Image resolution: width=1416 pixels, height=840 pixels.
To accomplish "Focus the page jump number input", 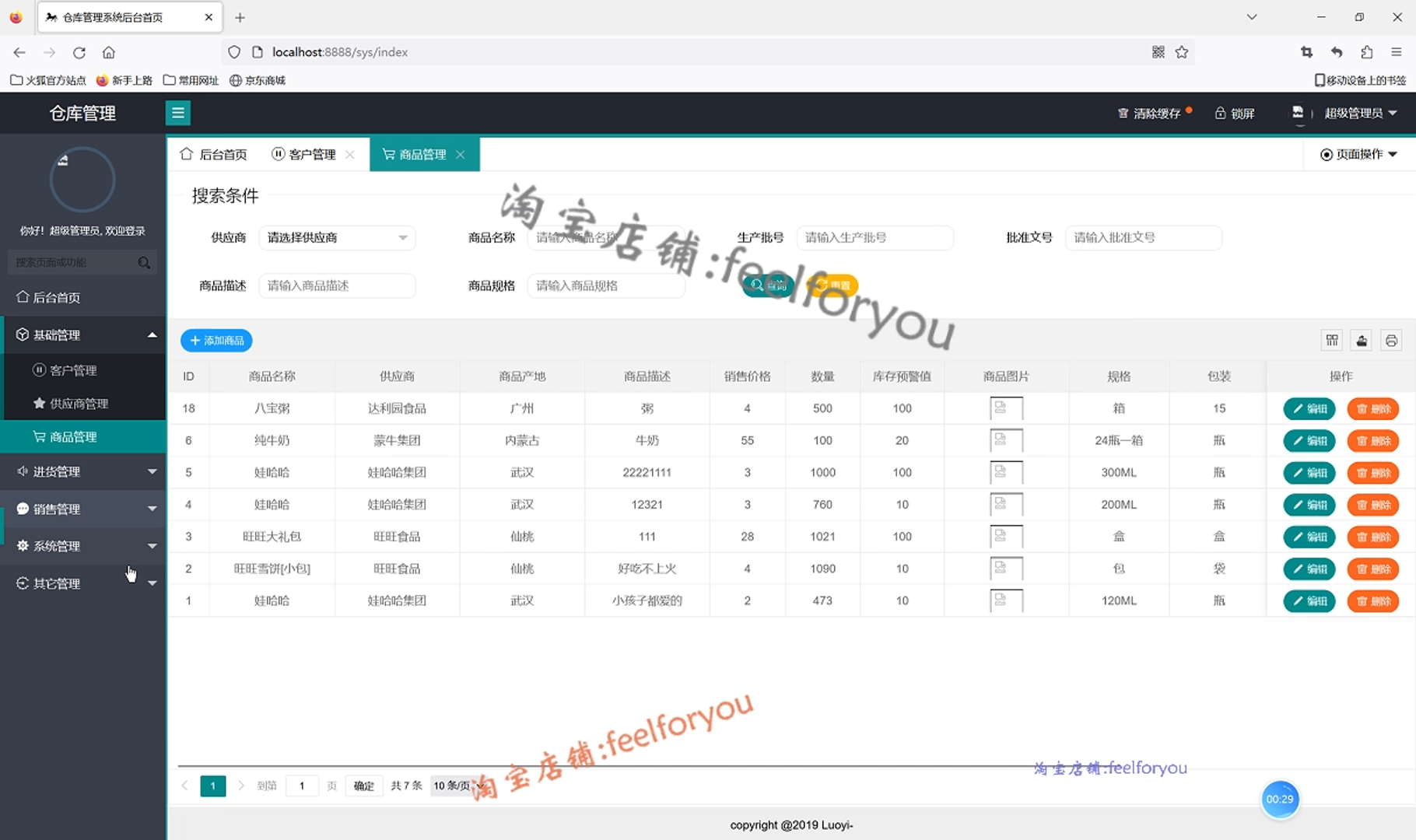I will (302, 786).
